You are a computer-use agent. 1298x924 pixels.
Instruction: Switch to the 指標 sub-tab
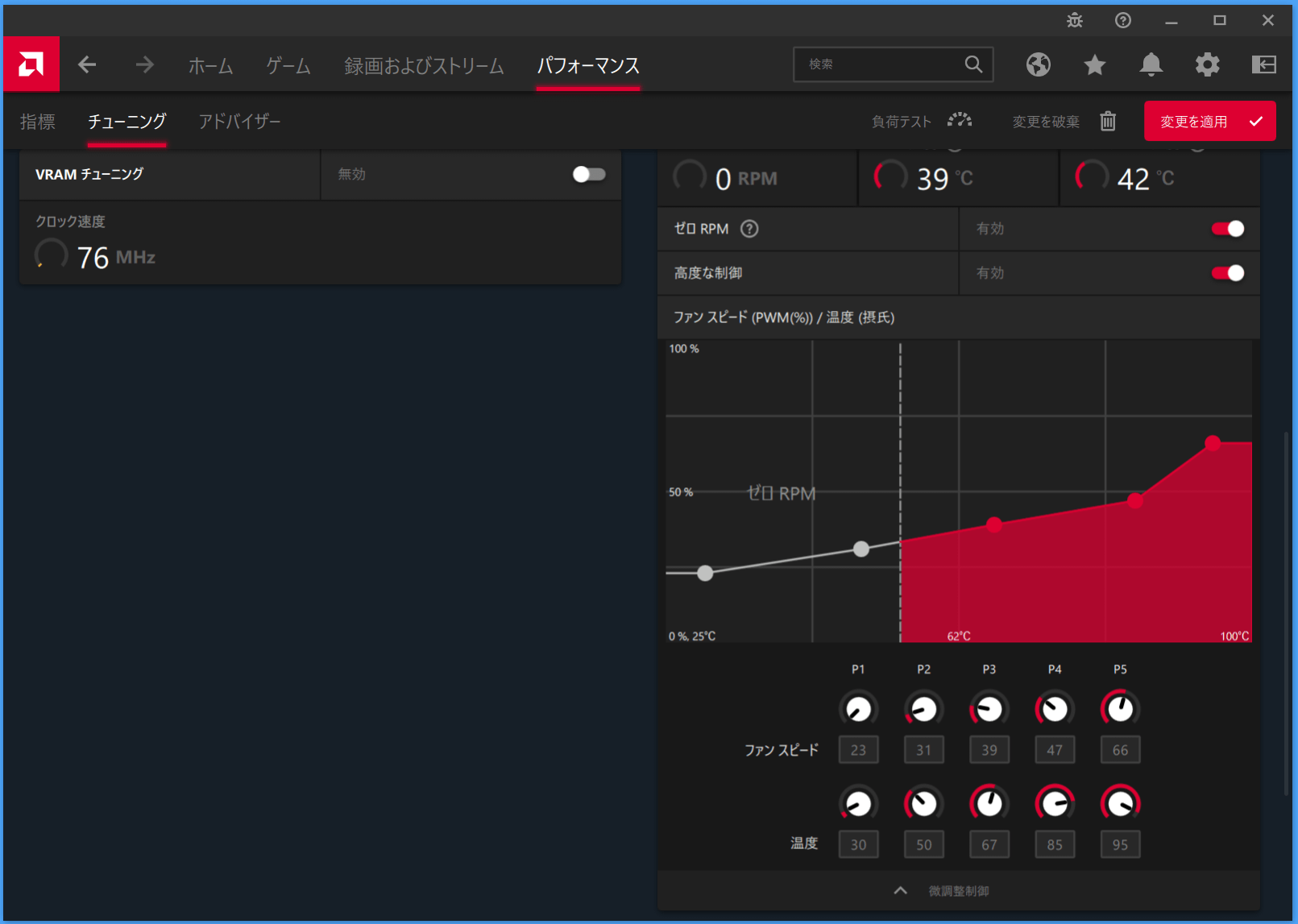pyautogui.click(x=38, y=122)
